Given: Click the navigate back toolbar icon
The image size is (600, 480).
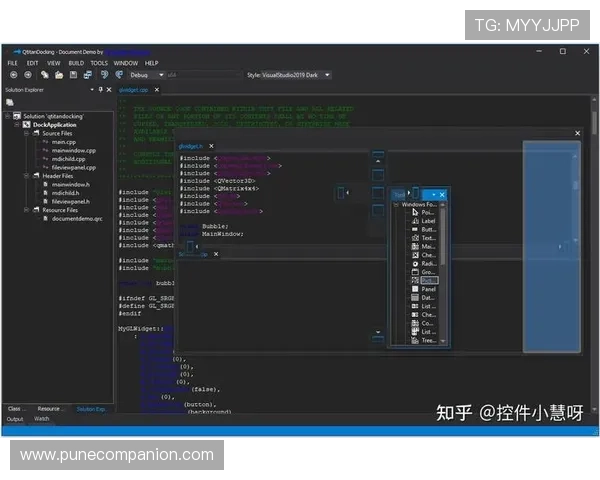Looking at the screenshot, I should click(13, 74).
